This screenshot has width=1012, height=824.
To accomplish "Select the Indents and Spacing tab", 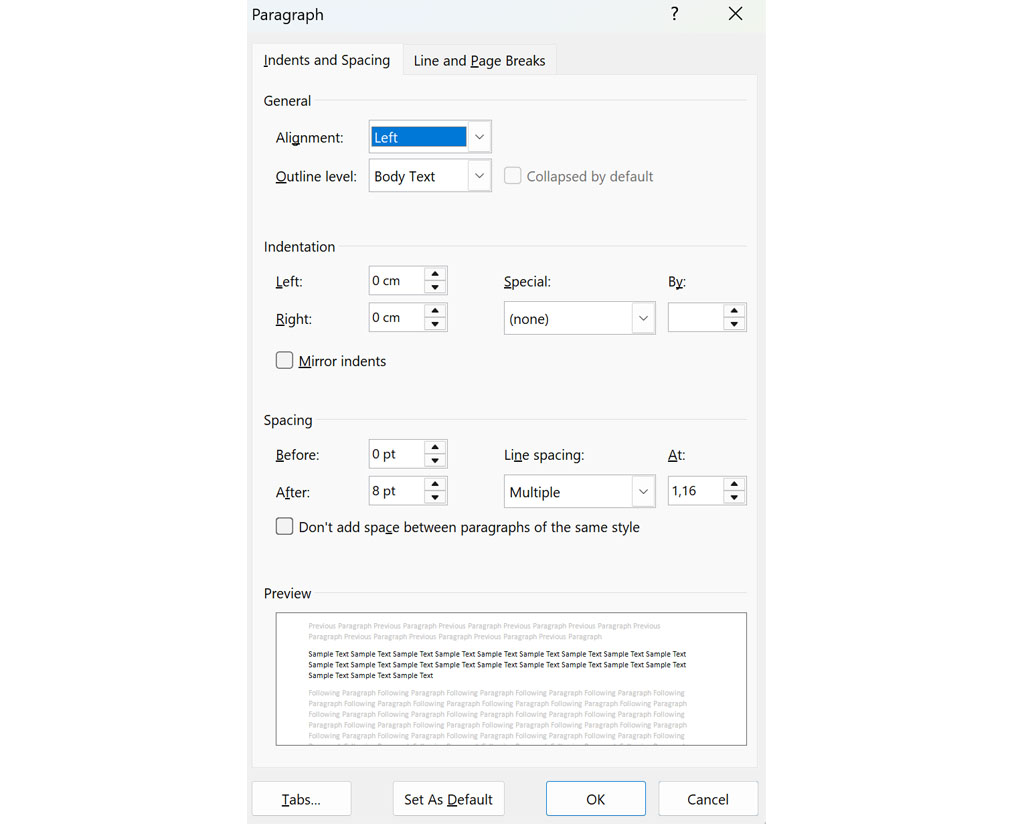I will (x=326, y=60).
